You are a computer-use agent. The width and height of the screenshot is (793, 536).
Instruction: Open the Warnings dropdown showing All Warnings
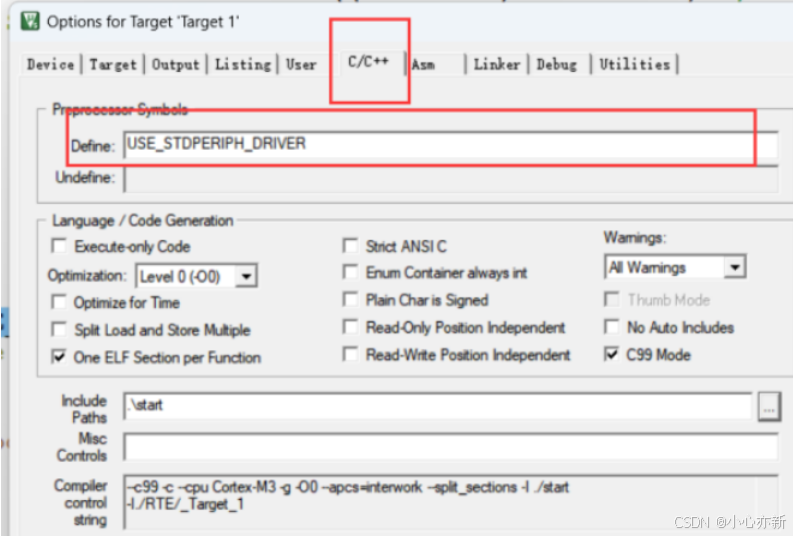pyautogui.click(x=675, y=267)
